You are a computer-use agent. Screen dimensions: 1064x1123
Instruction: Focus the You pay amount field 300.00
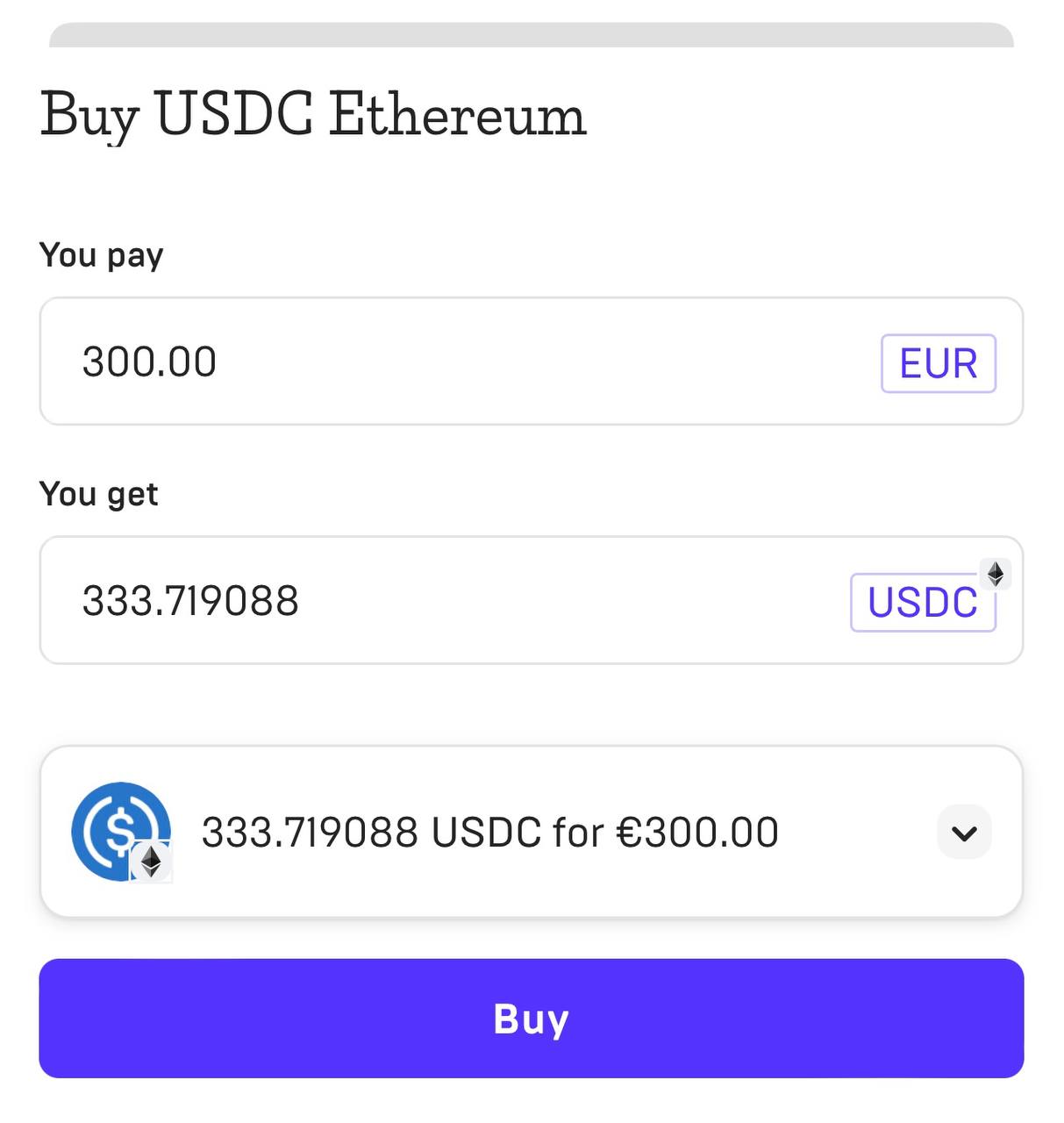(x=532, y=361)
